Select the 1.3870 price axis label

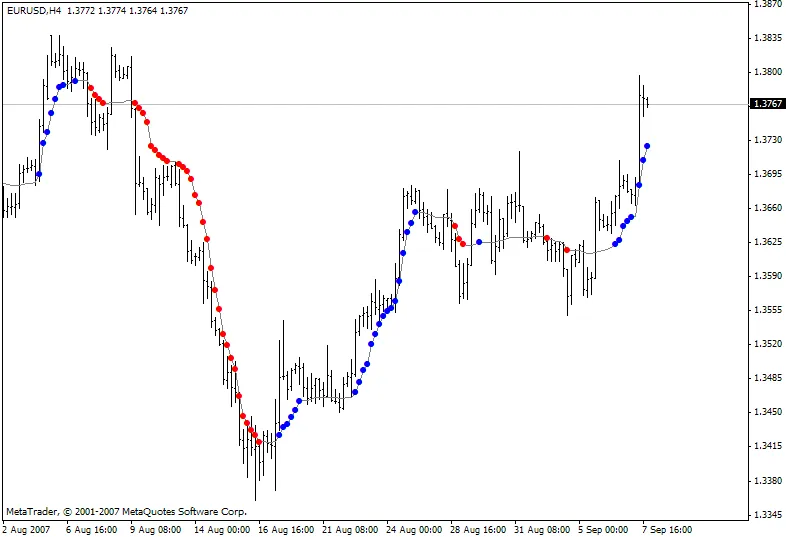tap(766, 4)
